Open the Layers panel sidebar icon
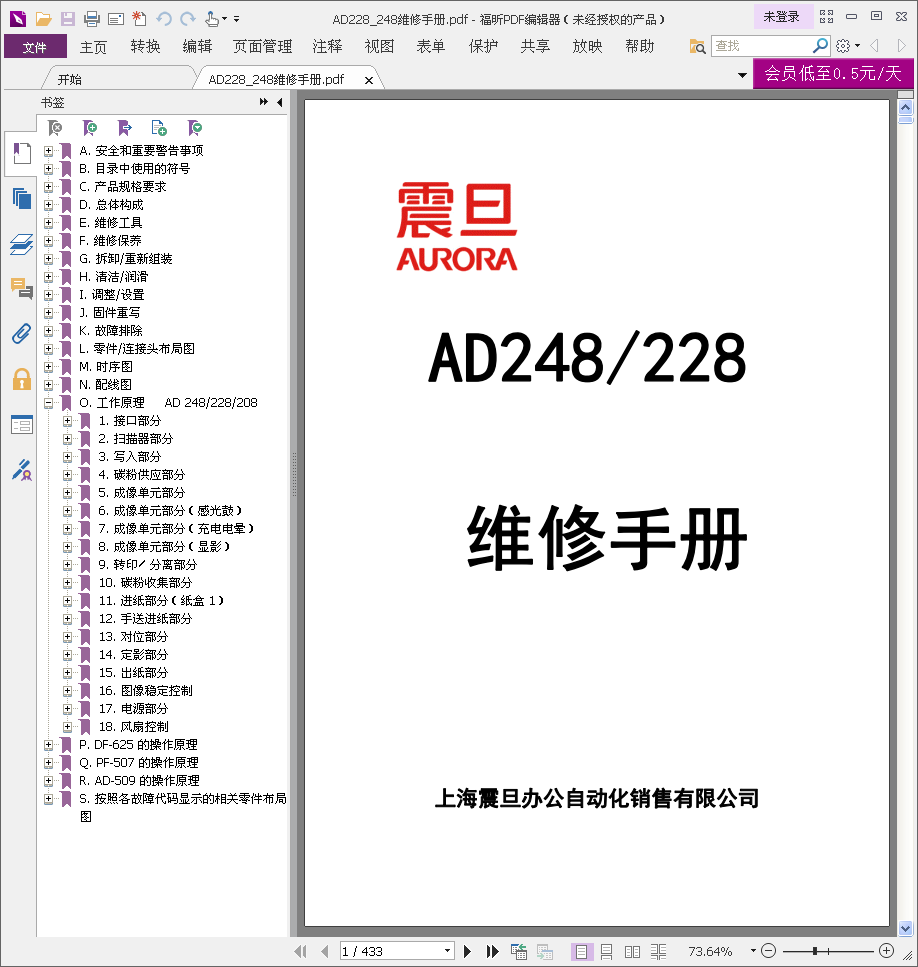 (x=22, y=244)
